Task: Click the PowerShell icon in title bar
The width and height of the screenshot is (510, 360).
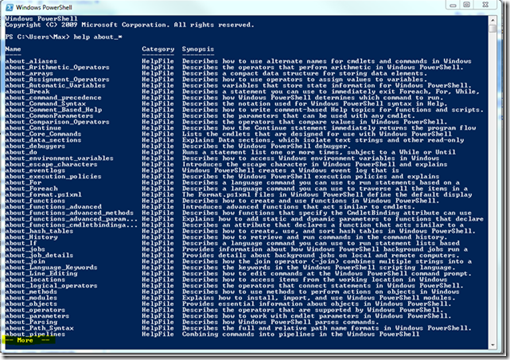Action: click(x=9, y=7)
